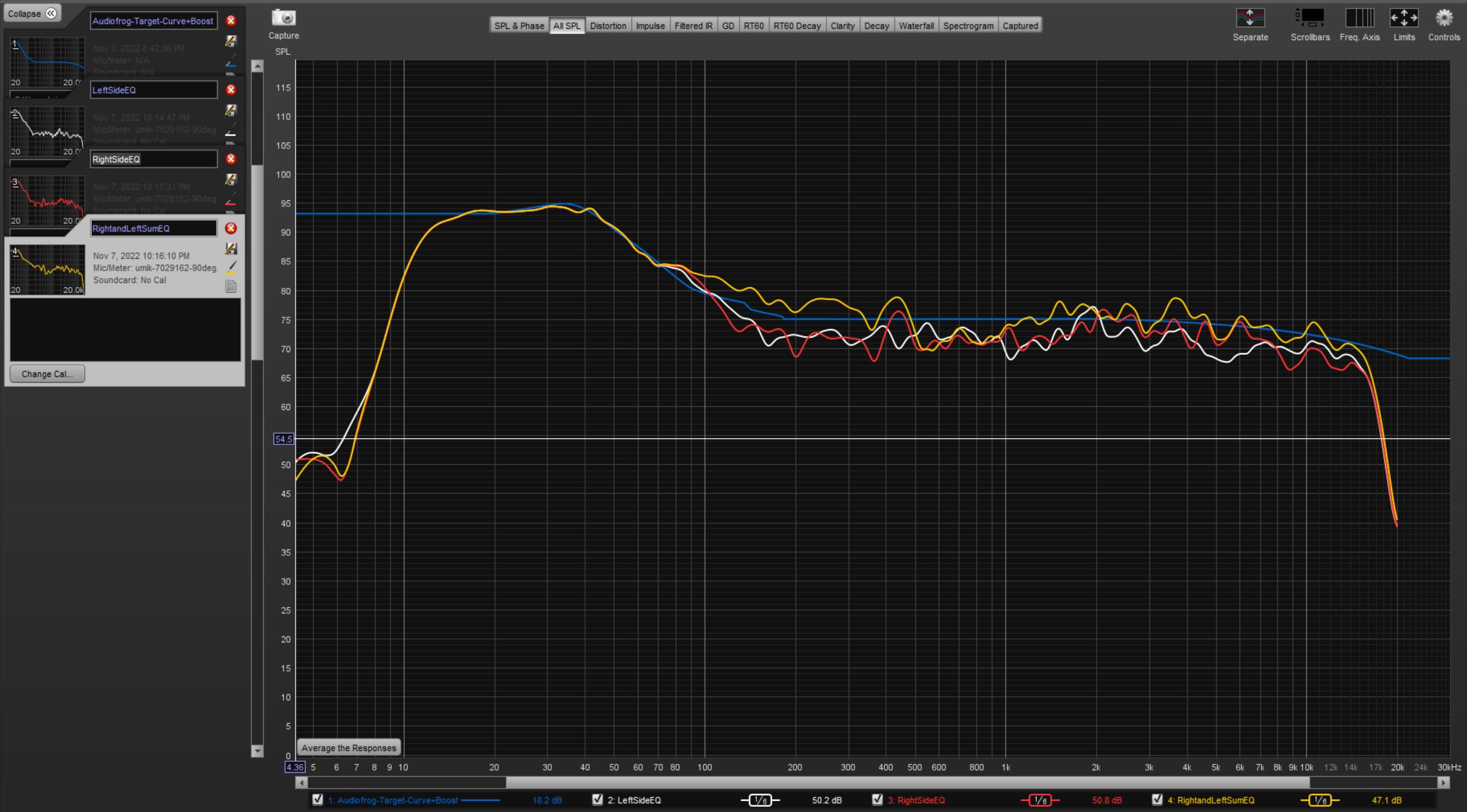
Task: Open the RT60 Decay tab
Action: click(x=797, y=26)
